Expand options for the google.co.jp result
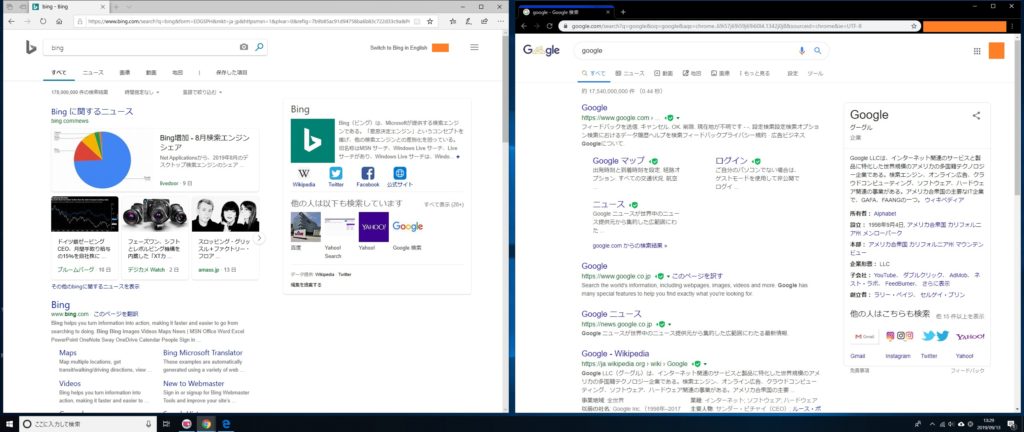This screenshot has height=432, width=1024. (668, 277)
